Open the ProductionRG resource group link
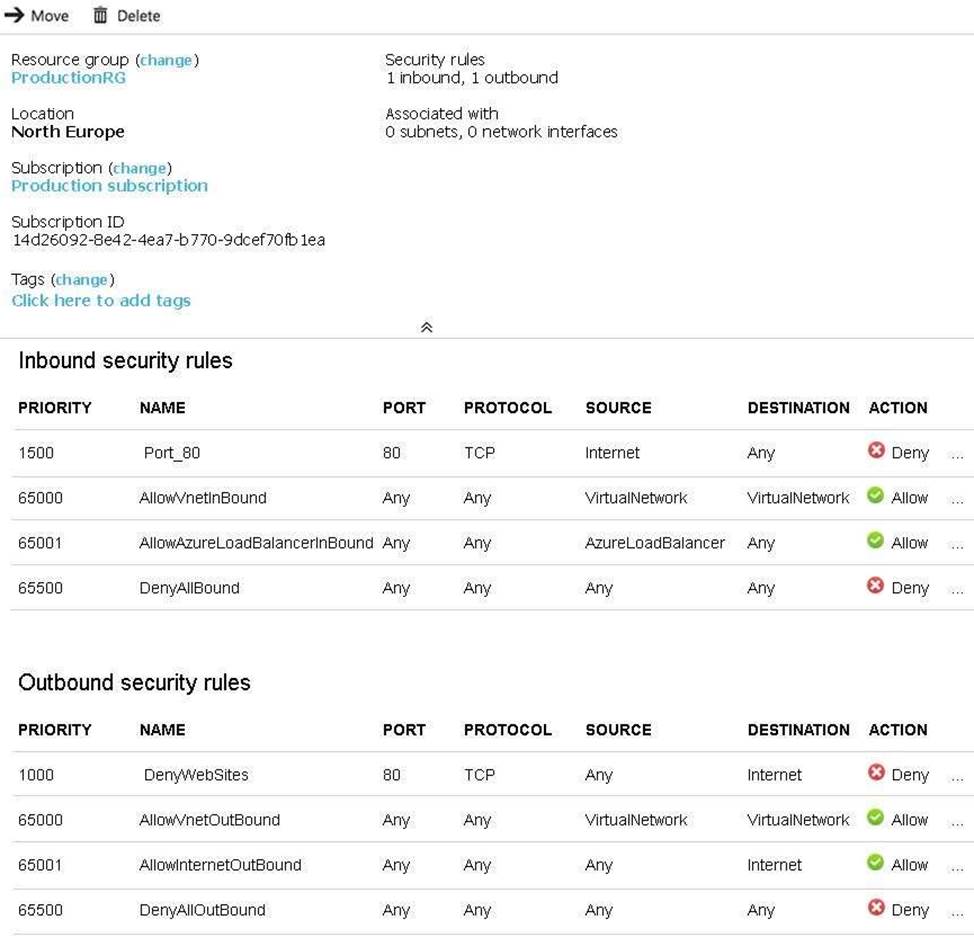974x937 pixels. (68, 78)
